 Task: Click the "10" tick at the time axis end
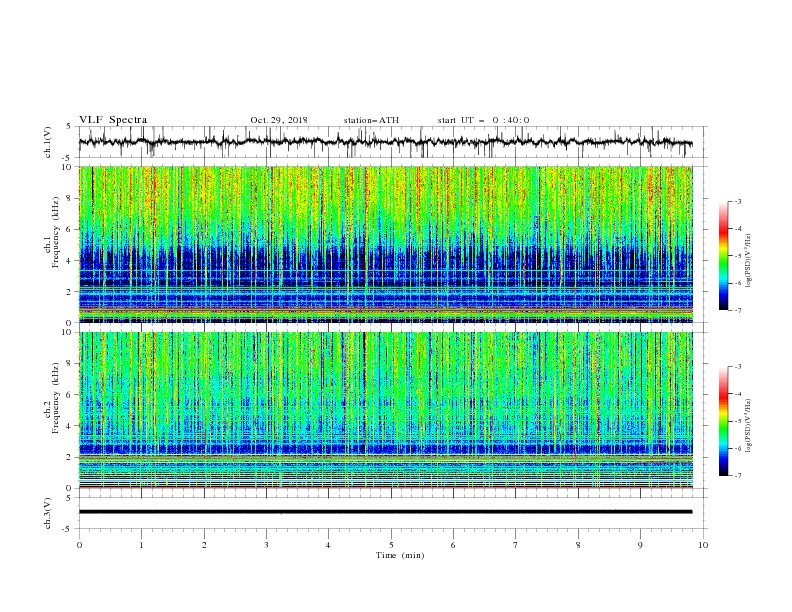click(x=703, y=545)
